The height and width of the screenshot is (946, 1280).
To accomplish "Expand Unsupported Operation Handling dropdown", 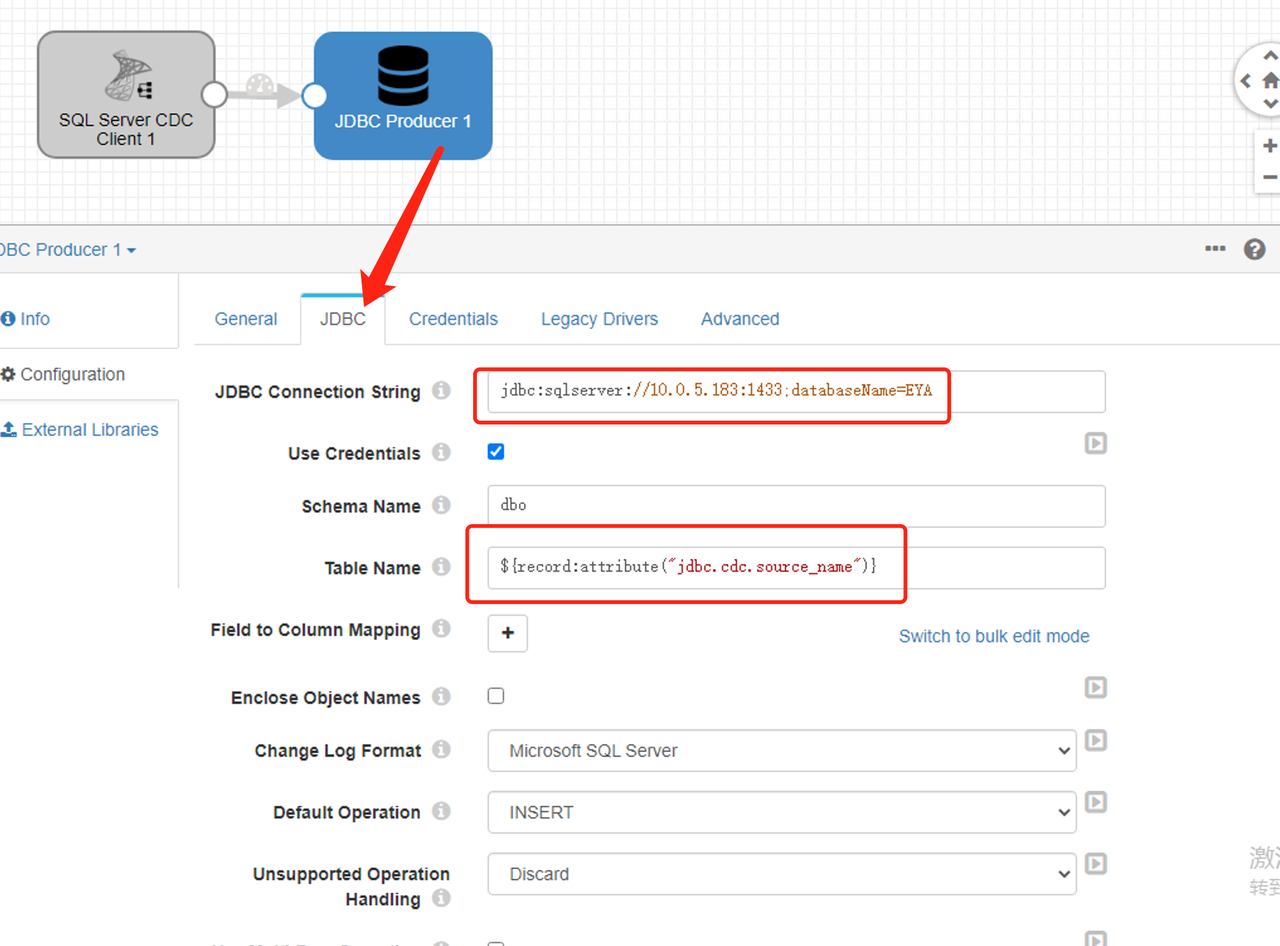I will point(781,874).
